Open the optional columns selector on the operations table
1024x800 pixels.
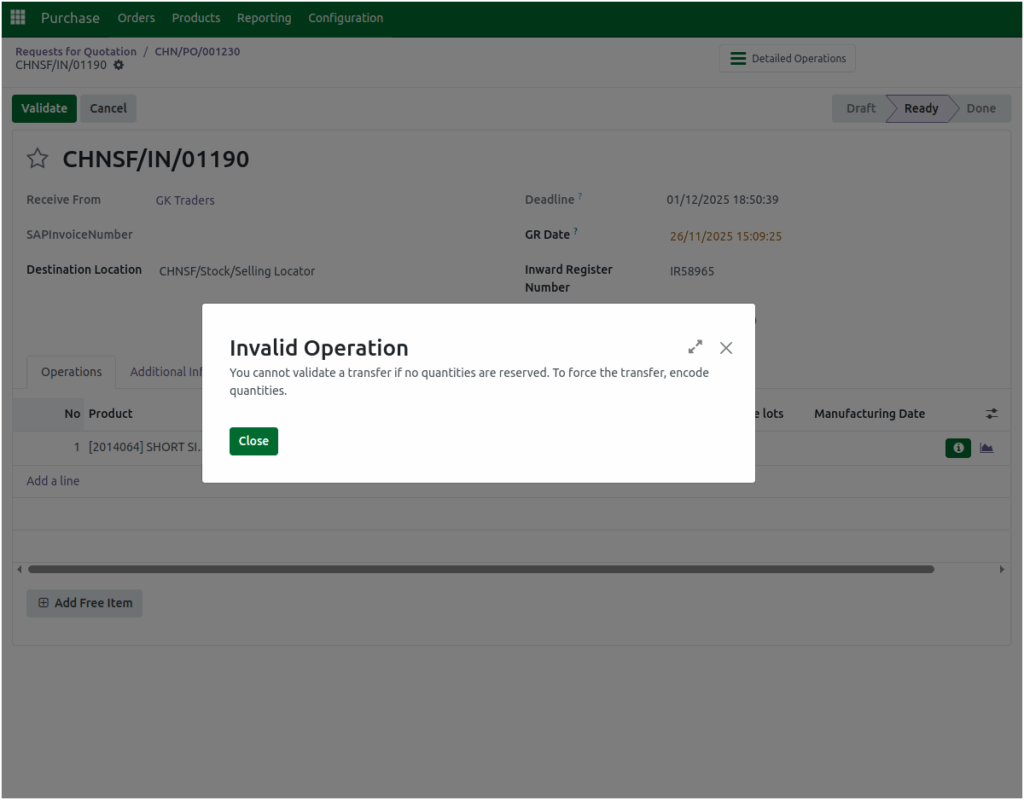point(991,413)
